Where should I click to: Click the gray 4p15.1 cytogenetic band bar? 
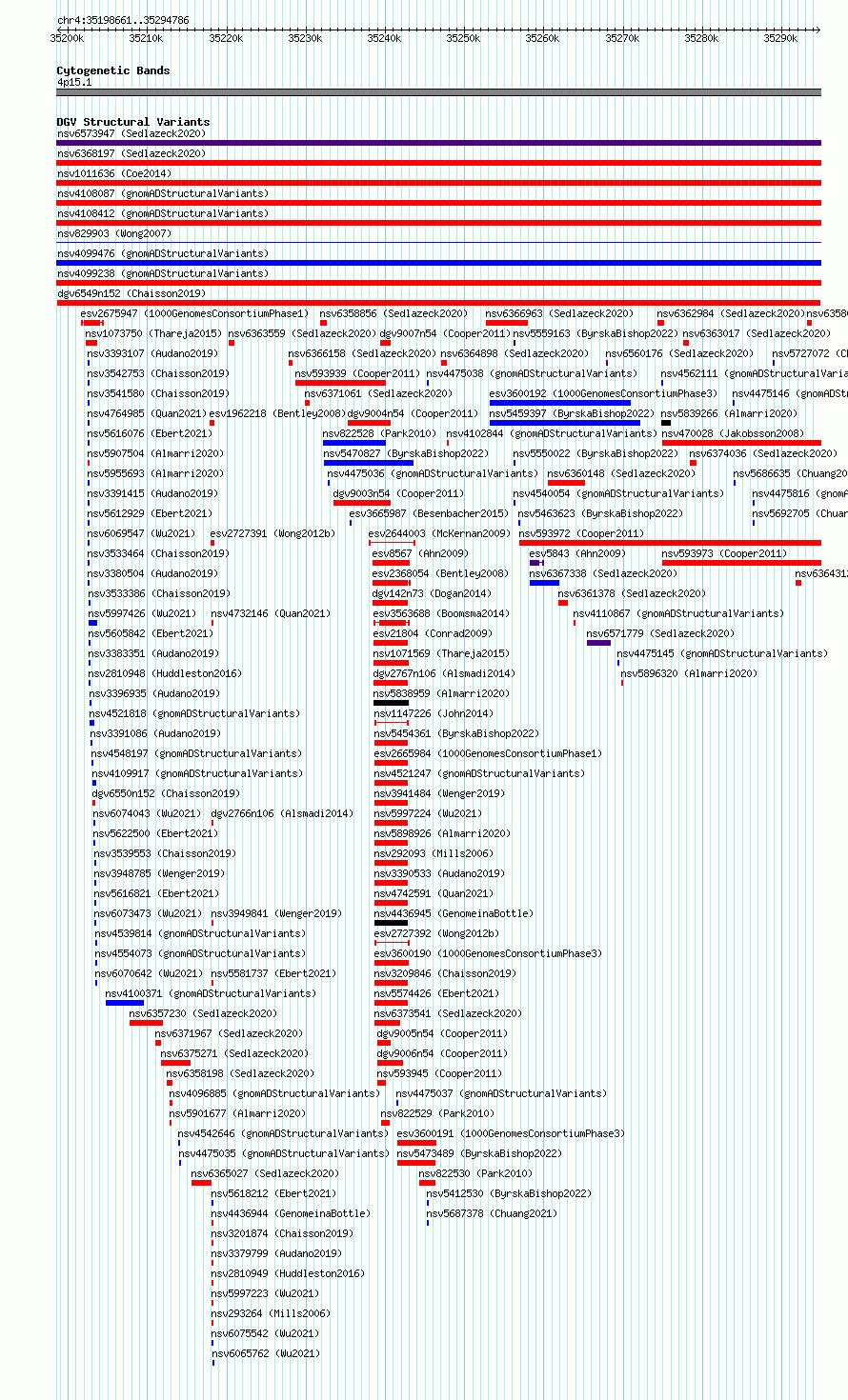(x=438, y=92)
